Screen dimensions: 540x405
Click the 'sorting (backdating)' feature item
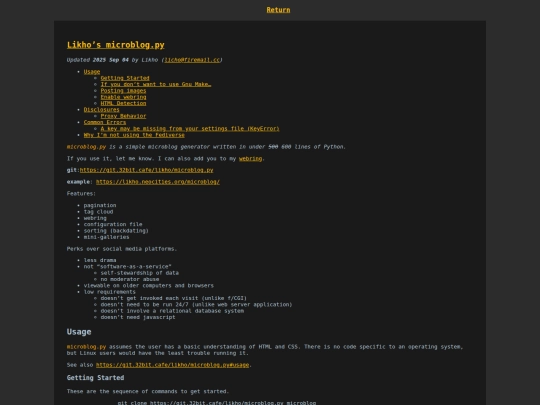coord(116,231)
